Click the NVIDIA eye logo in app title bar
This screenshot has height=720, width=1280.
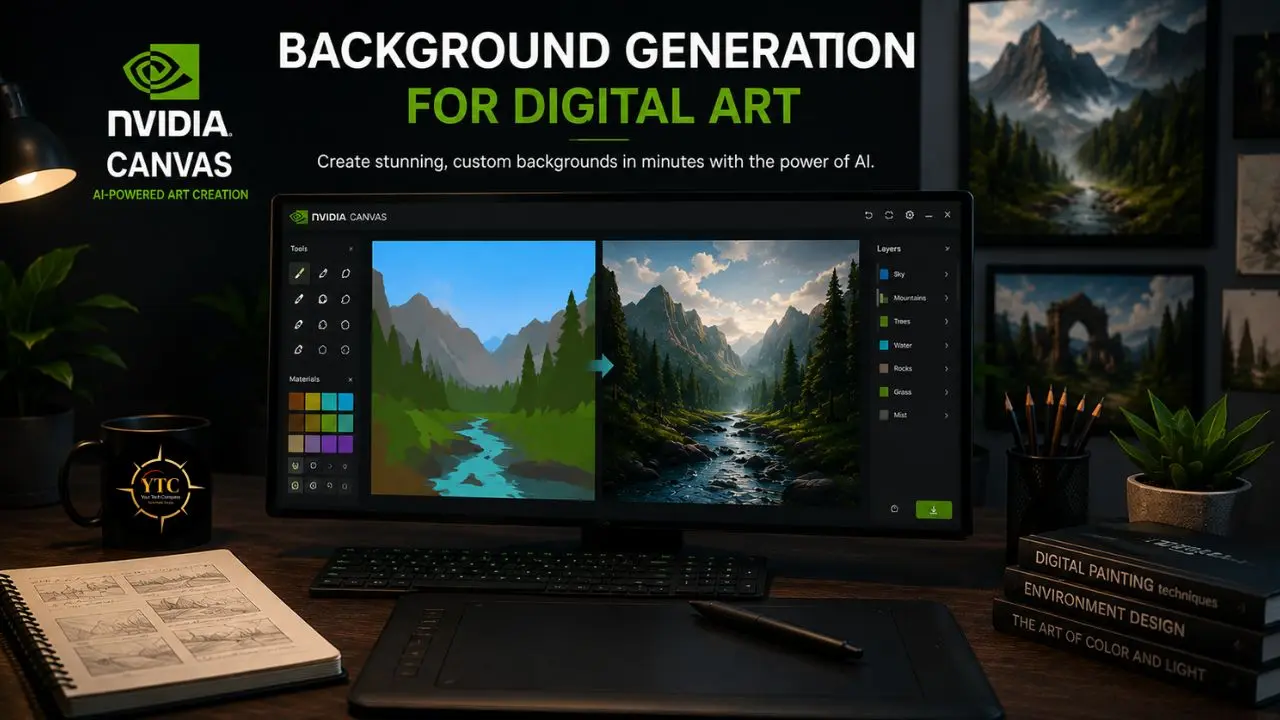click(298, 216)
